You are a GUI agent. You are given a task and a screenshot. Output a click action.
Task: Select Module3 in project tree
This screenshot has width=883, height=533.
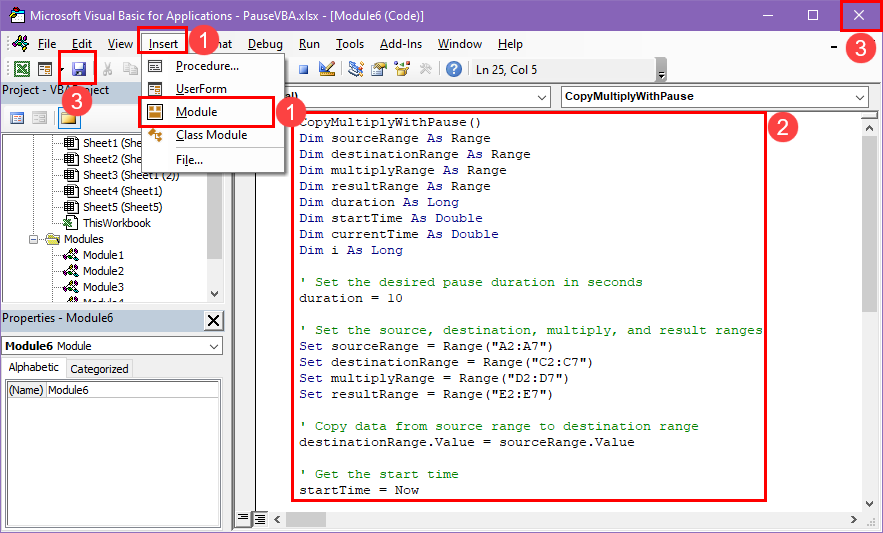click(103, 287)
